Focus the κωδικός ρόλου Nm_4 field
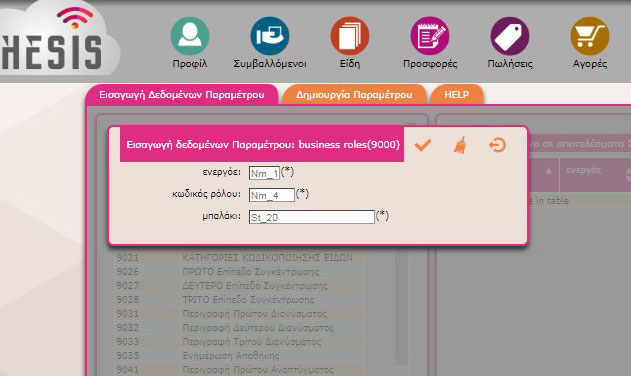Image resolution: width=631 pixels, height=376 pixels. click(272, 195)
